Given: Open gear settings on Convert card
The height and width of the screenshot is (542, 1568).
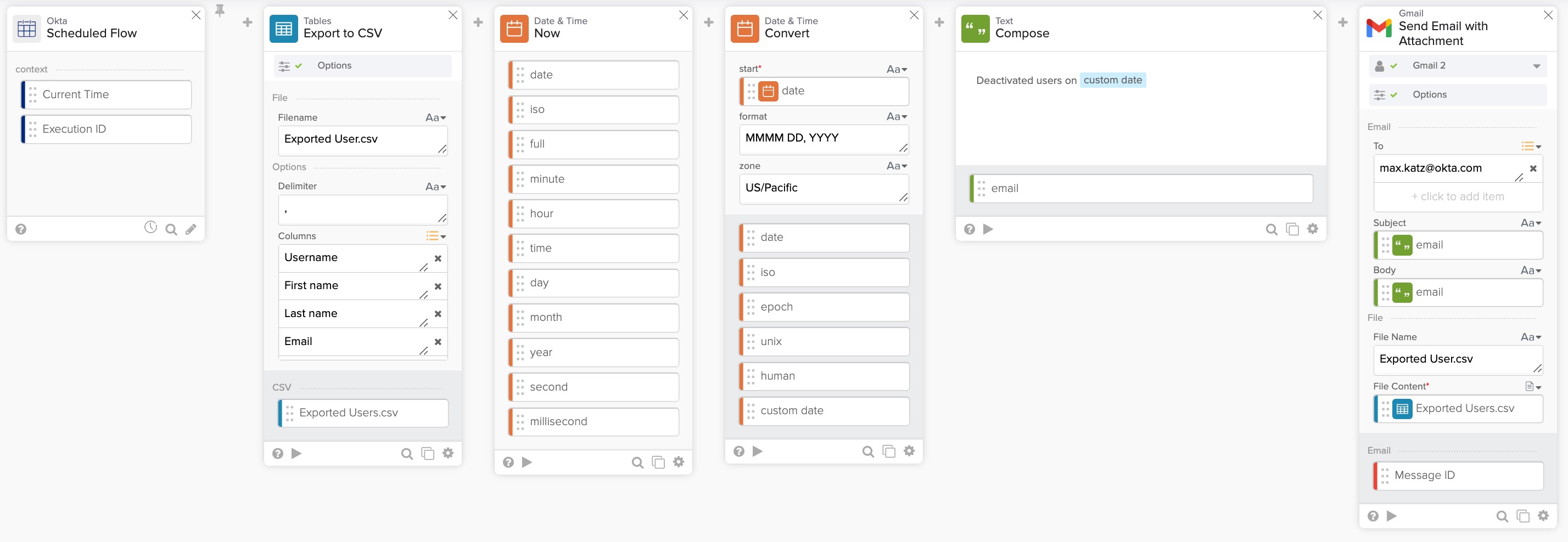Looking at the screenshot, I should [x=909, y=451].
